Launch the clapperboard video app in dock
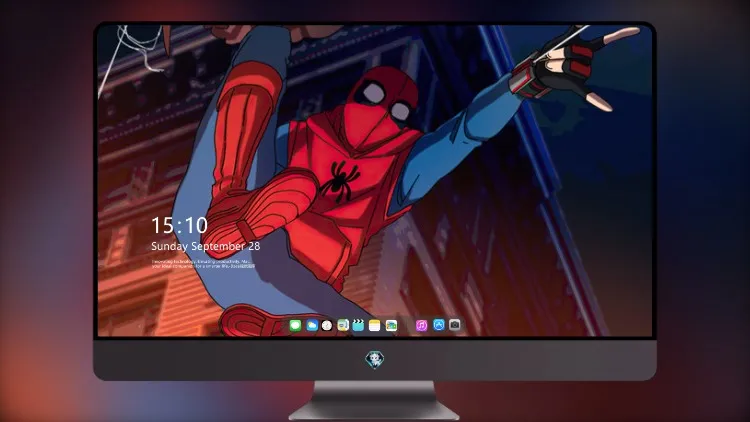Image resolution: width=750 pixels, height=422 pixels. pyautogui.click(x=358, y=326)
